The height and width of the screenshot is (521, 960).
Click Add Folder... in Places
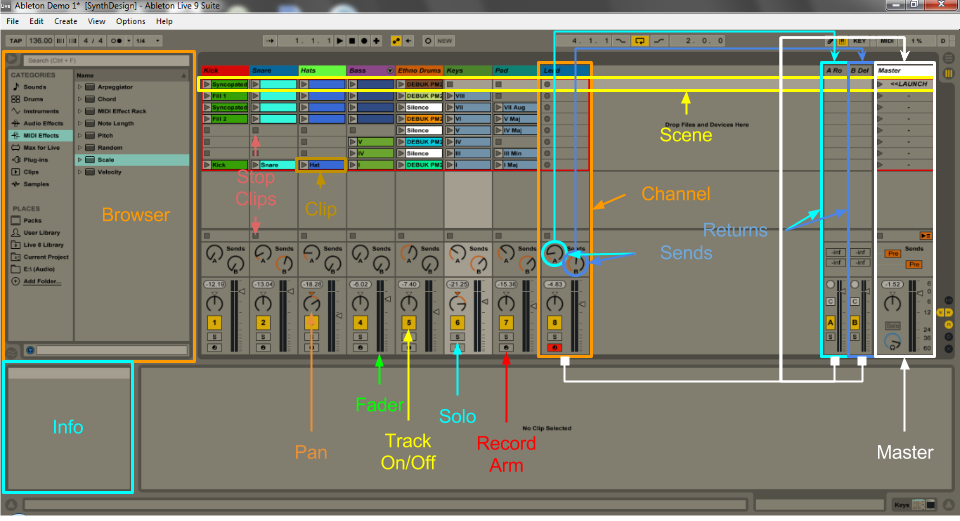(42, 282)
